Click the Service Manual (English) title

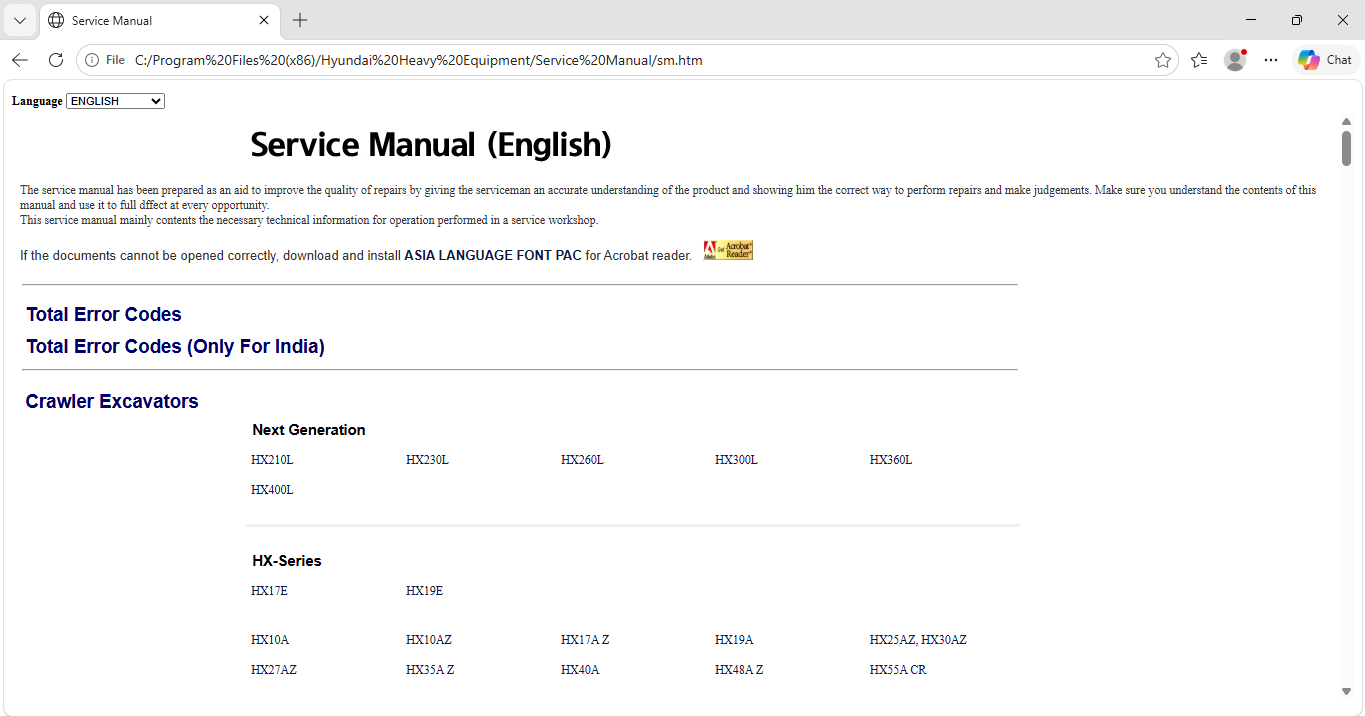point(431,145)
